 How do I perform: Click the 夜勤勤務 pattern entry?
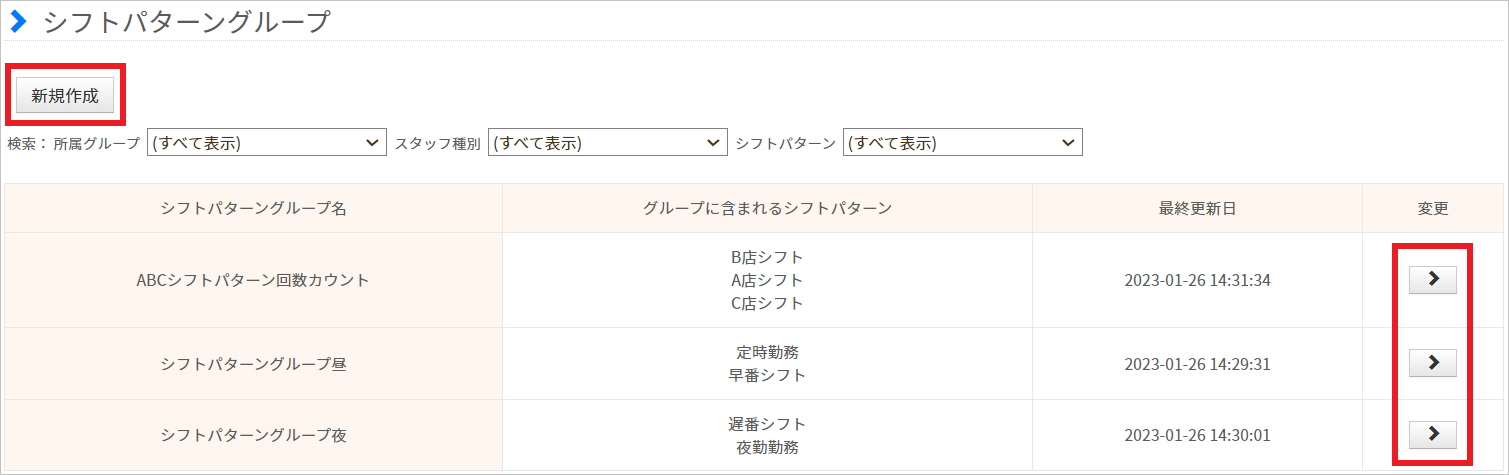(x=767, y=447)
